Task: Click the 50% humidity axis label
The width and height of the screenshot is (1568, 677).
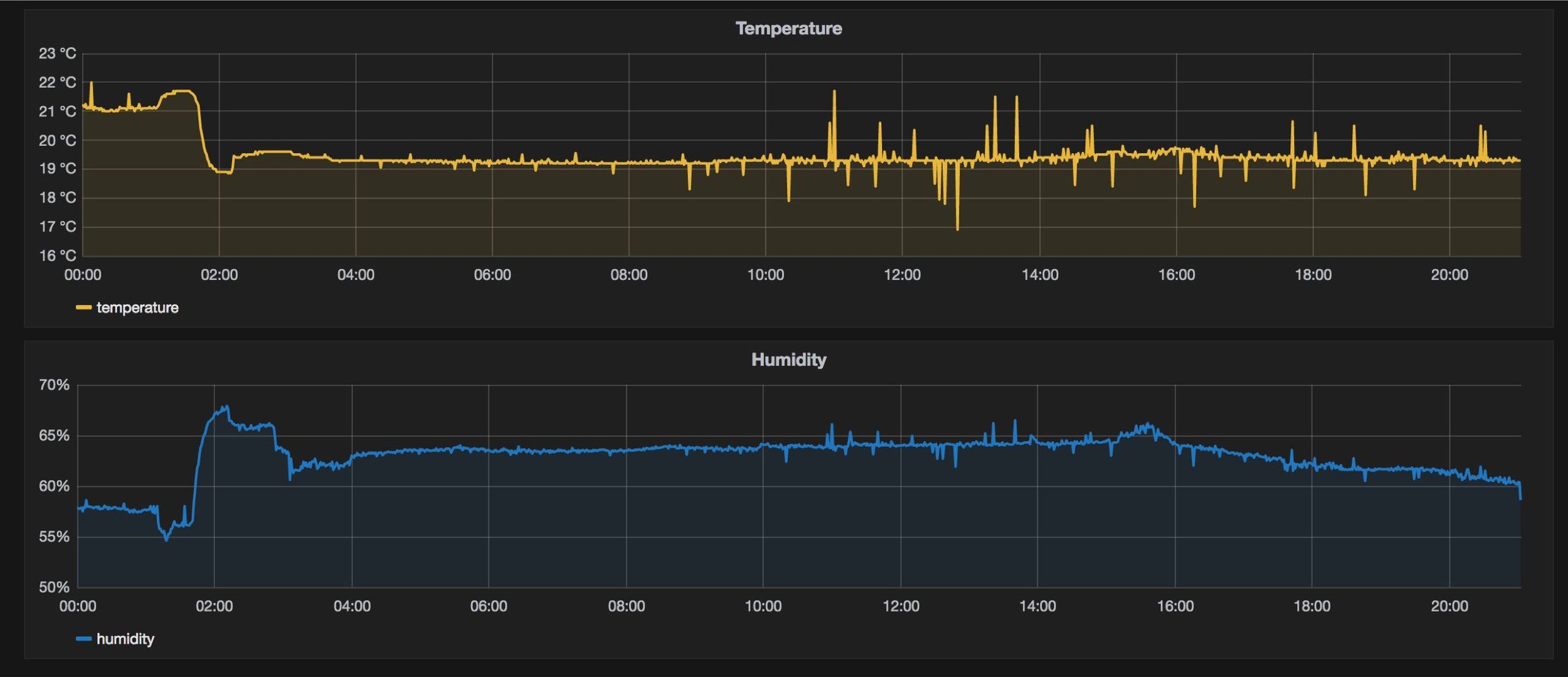Action: pyautogui.click(x=54, y=588)
